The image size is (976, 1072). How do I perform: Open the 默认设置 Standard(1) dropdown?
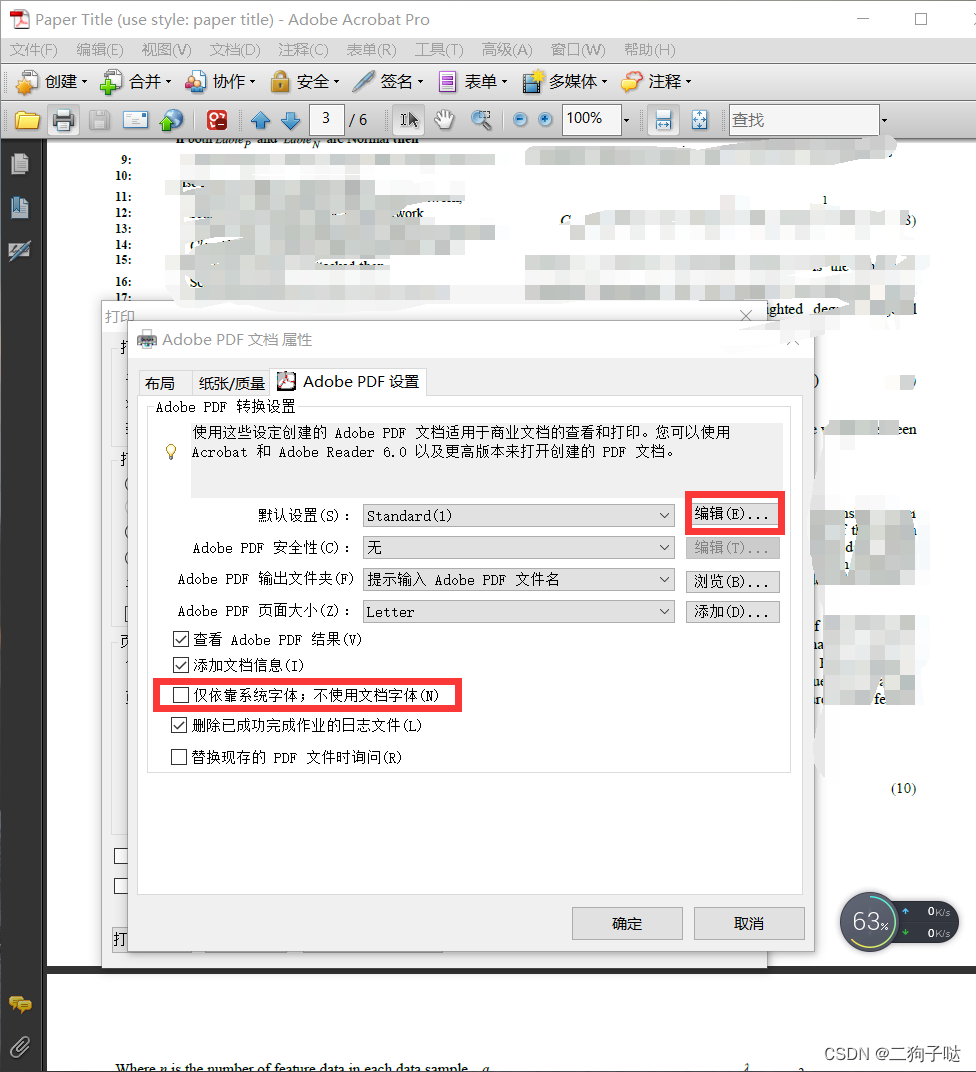[662, 515]
